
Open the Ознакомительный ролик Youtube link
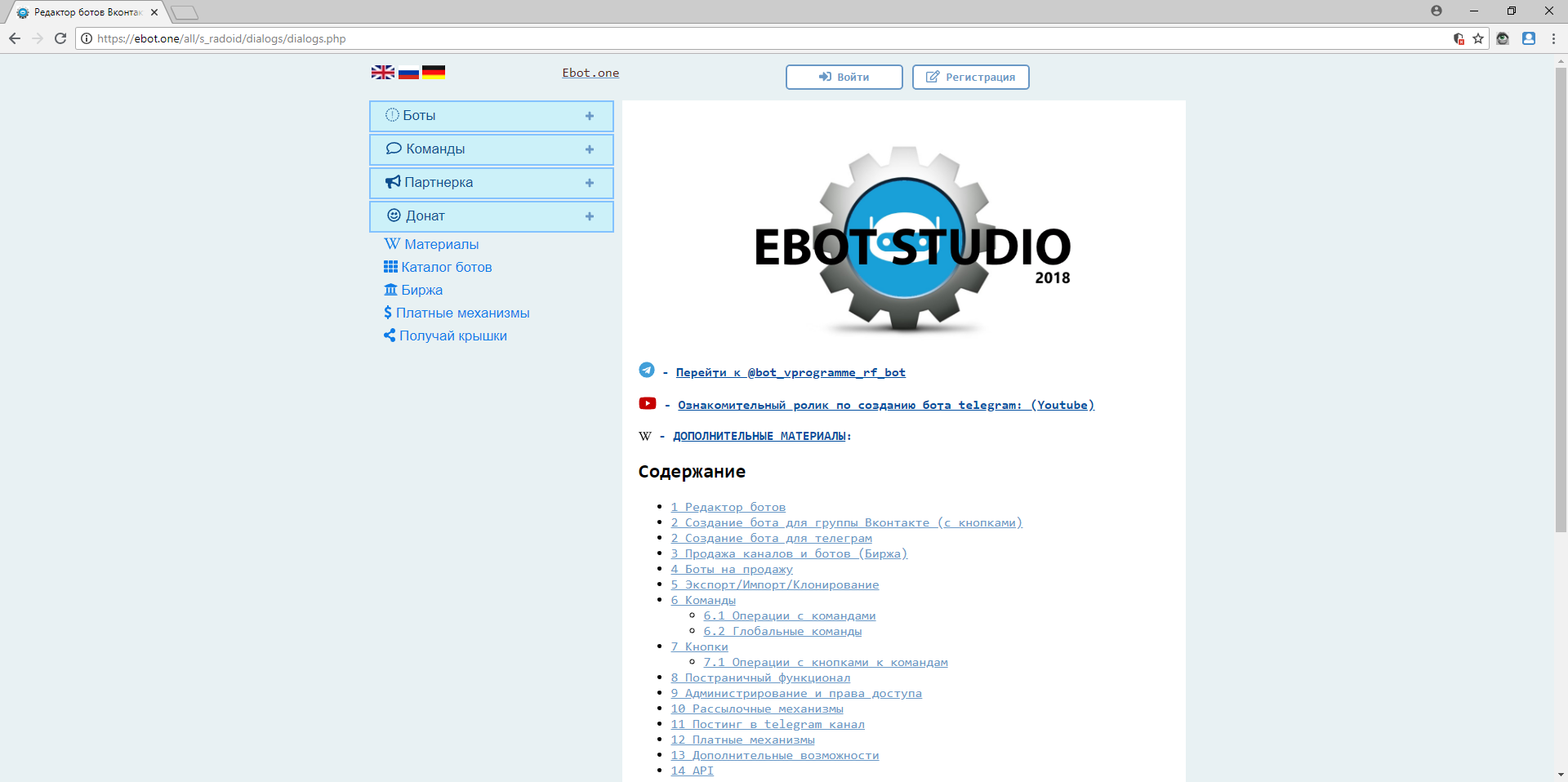click(886, 405)
